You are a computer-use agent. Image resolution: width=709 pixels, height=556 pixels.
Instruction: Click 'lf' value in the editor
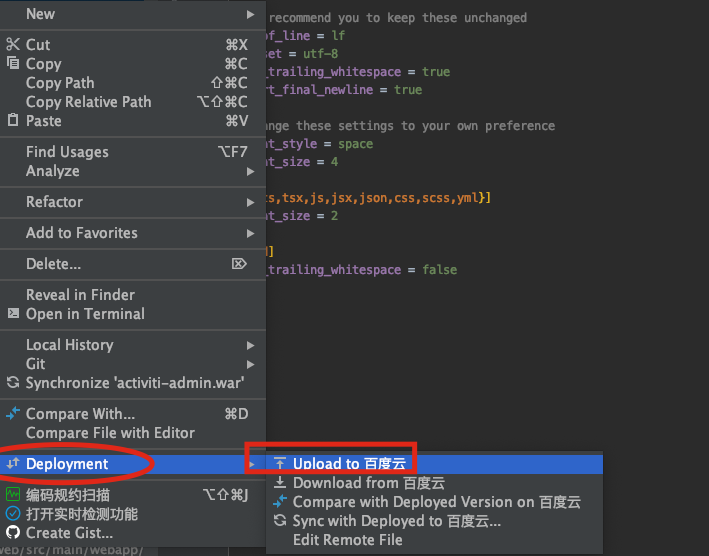338,36
